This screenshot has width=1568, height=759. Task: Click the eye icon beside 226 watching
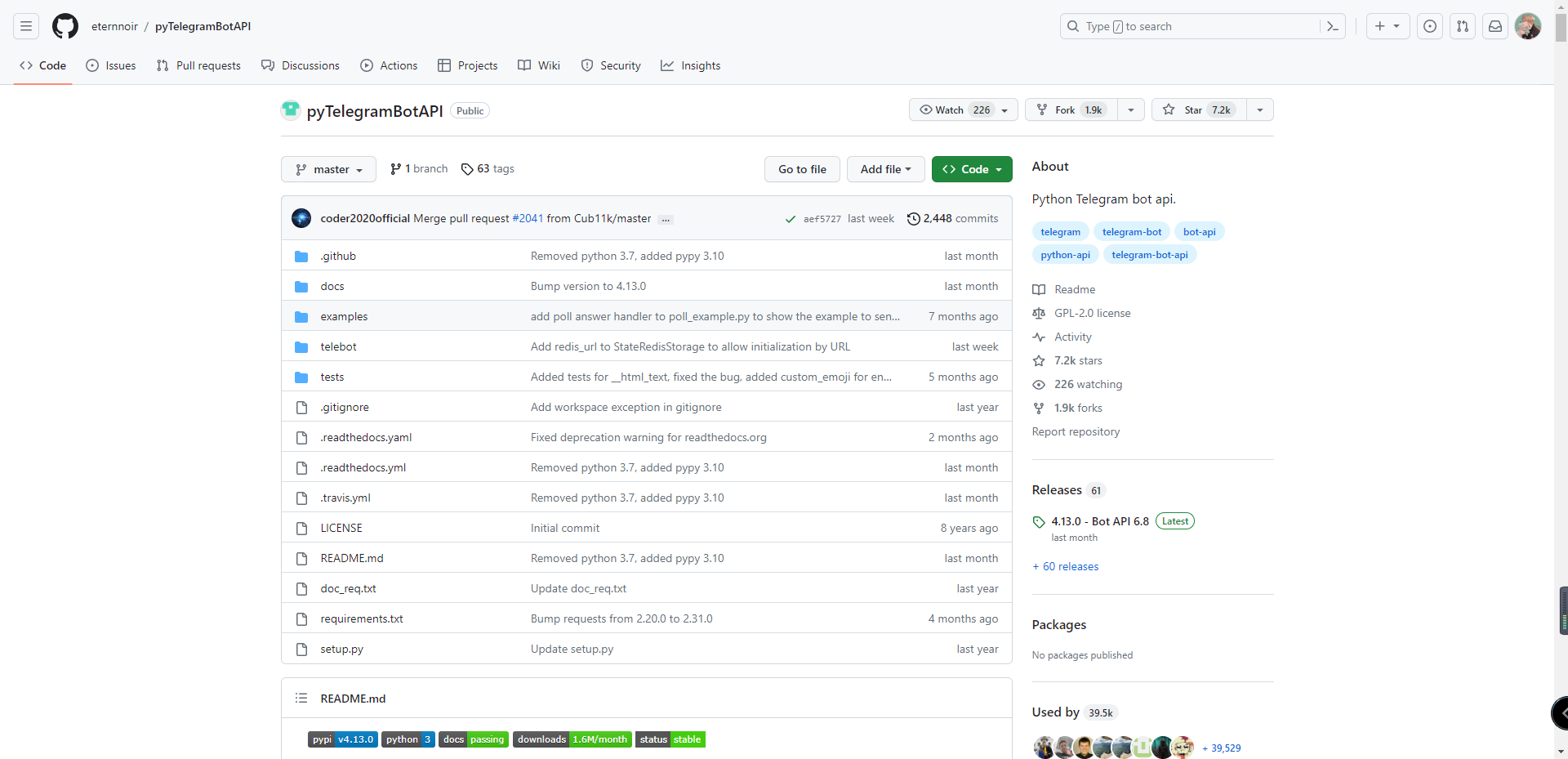click(x=1039, y=385)
